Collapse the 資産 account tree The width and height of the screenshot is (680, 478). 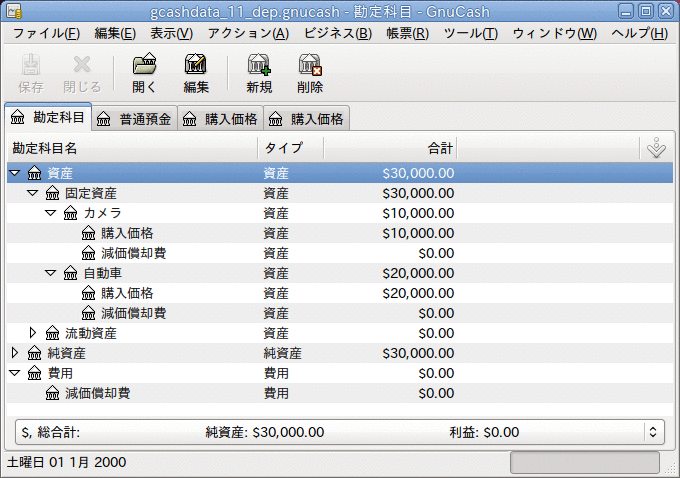[14, 173]
